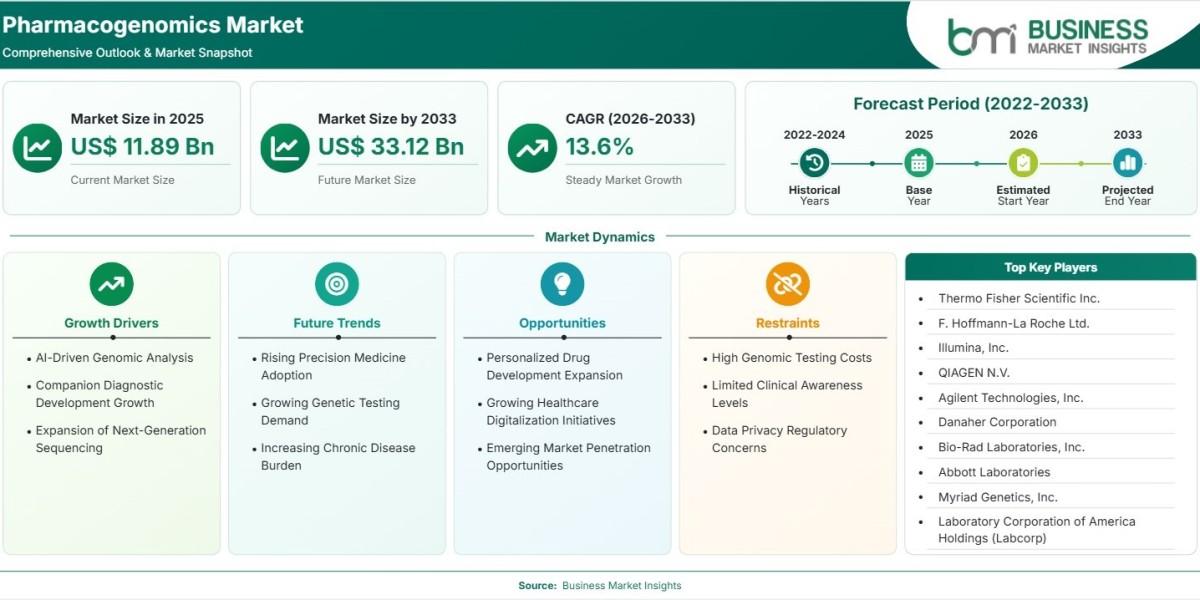The image size is (1200, 600).
Task: Click the BMI logo mark
Action: click(982, 37)
